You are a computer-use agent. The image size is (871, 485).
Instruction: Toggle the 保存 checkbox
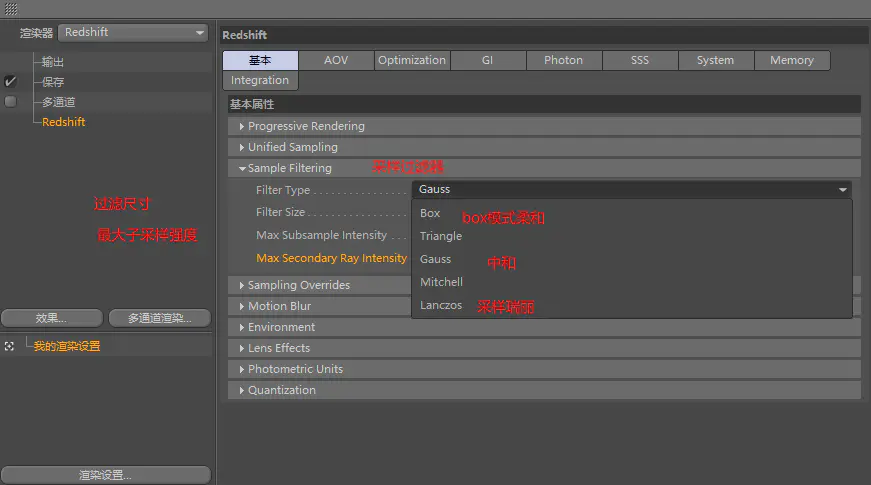pos(11,82)
